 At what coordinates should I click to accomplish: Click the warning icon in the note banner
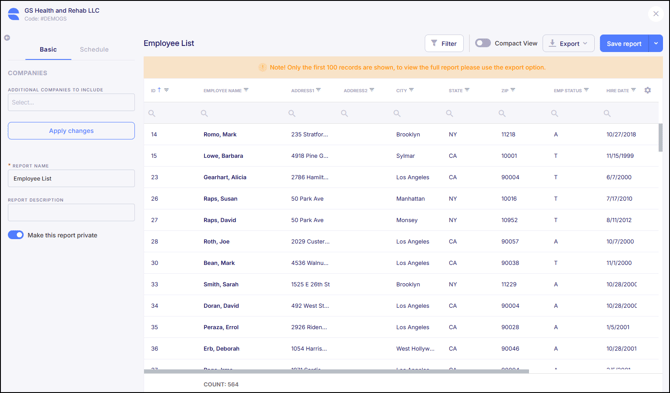[262, 67]
